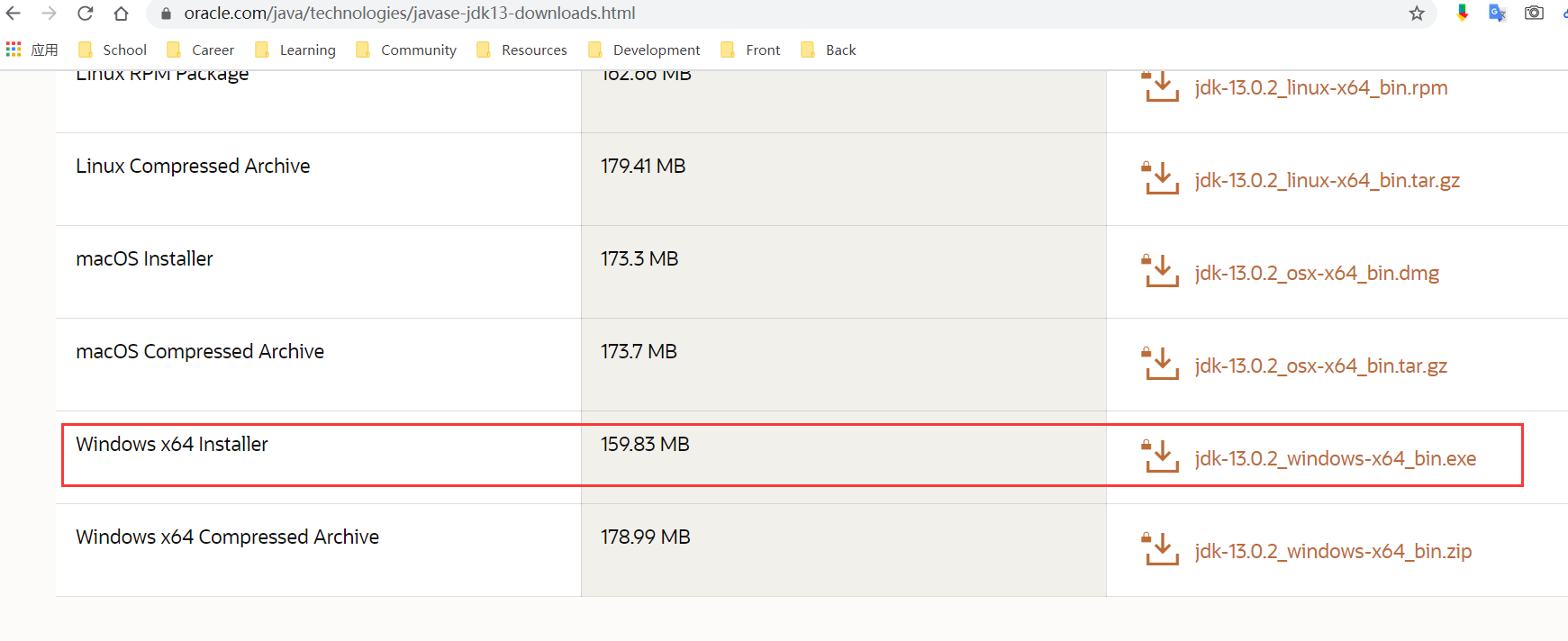This screenshot has width=1568, height=641.
Task: Reload the page with the refresh icon
Action: tap(86, 14)
